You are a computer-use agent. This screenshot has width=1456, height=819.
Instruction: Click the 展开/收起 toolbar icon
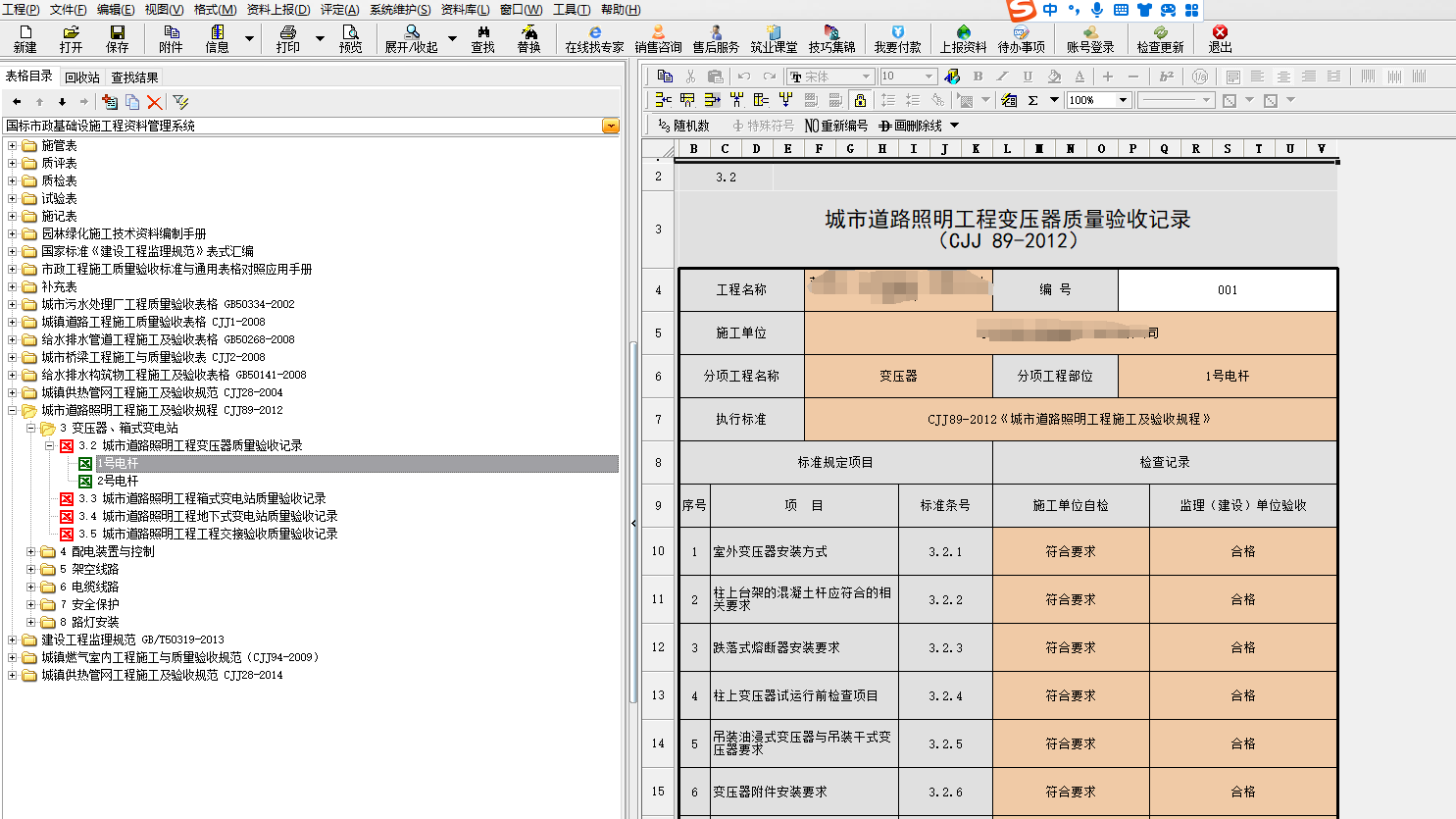coord(411,39)
